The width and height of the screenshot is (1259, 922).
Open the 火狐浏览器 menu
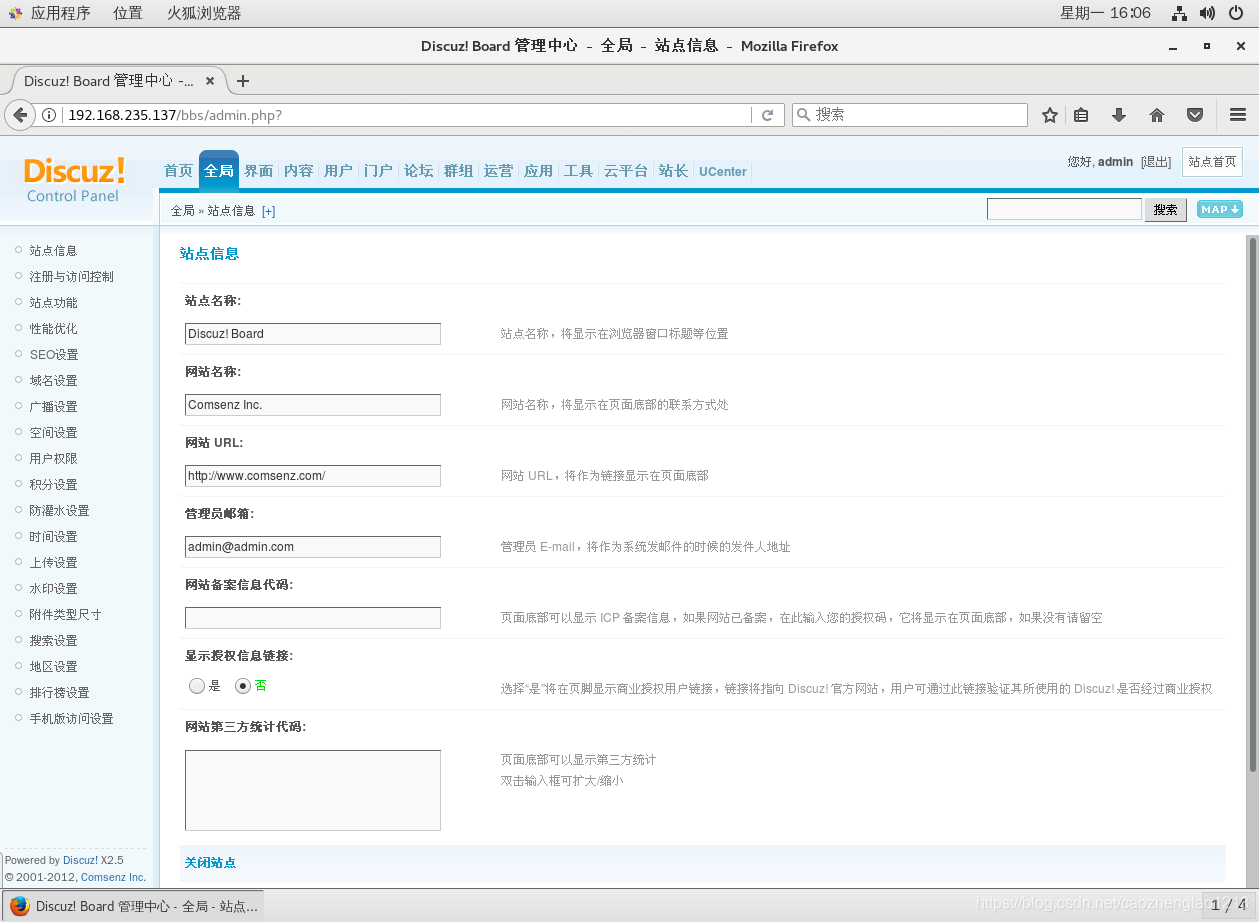(x=204, y=13)
